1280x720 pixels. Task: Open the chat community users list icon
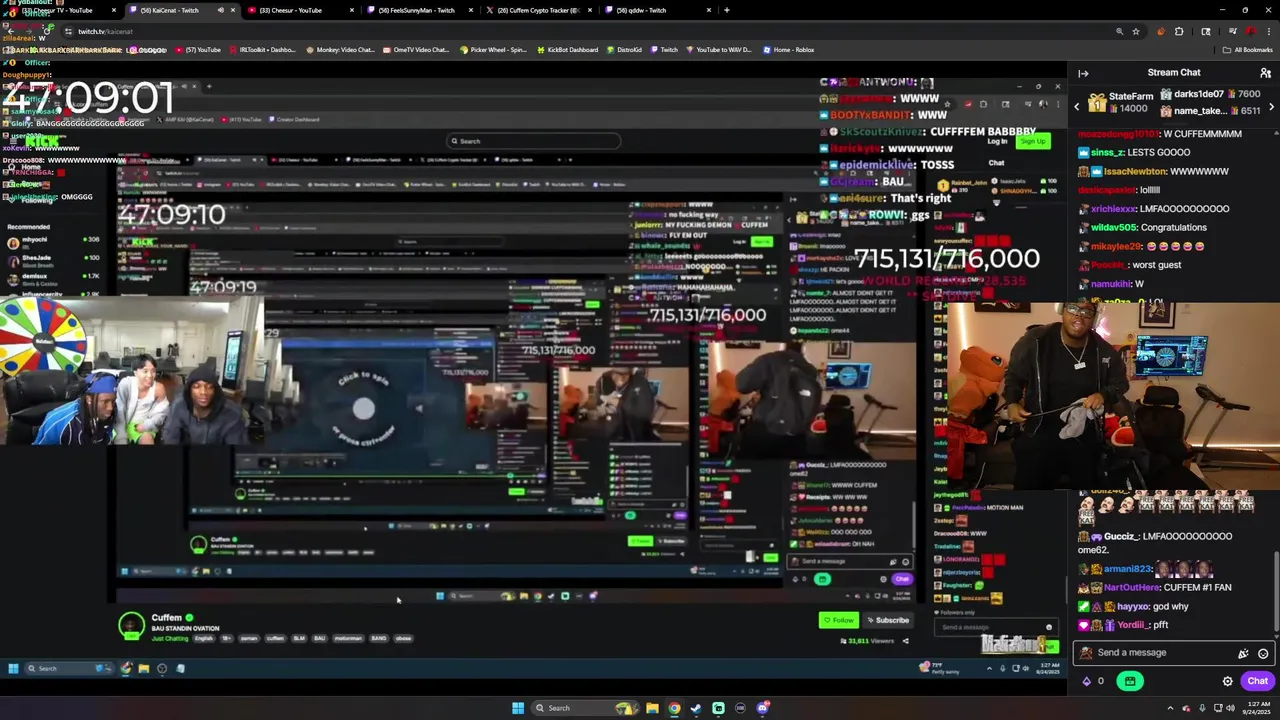coord(1265,73)
